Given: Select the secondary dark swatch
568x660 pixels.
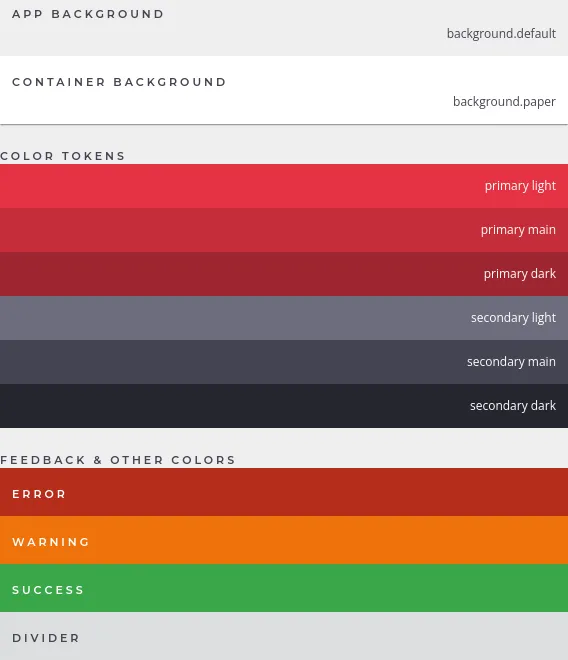Looking at the screenshot, I should click(x=284, y=406).
